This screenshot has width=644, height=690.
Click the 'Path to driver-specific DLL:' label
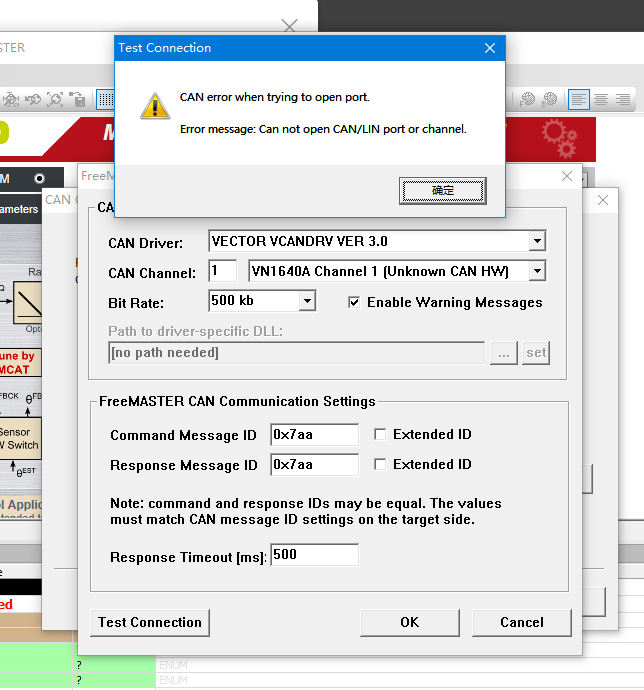tap(195, 331)
